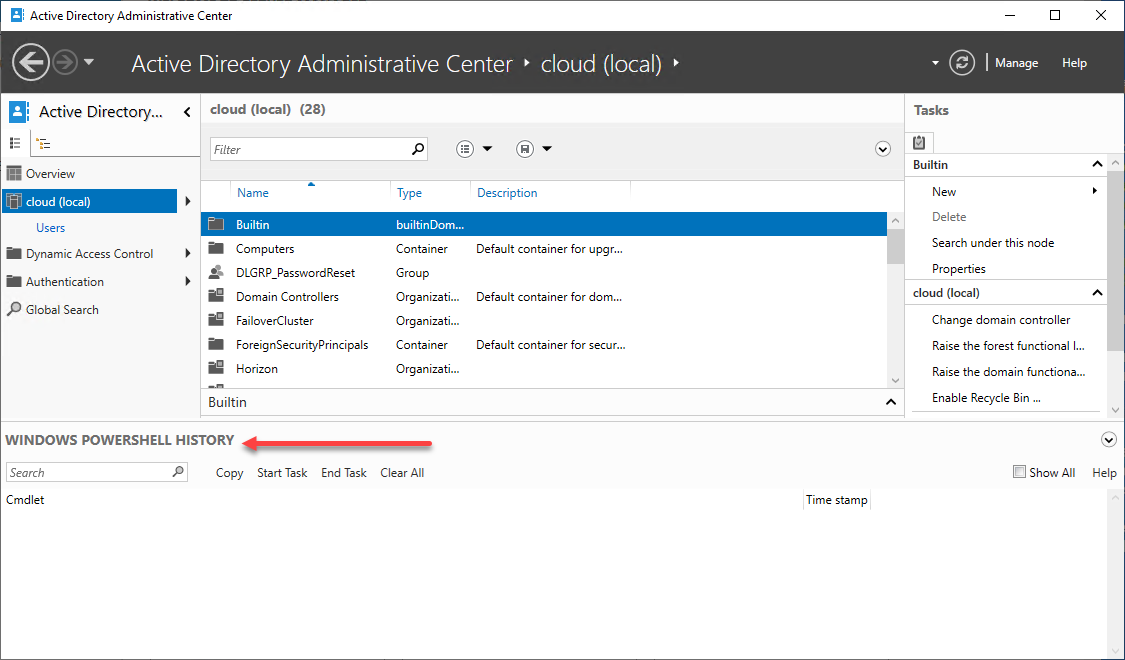Click folder icon of Computers row
Image resolution: width=1125 pixels, height=660 pixels.
(216, 248)
